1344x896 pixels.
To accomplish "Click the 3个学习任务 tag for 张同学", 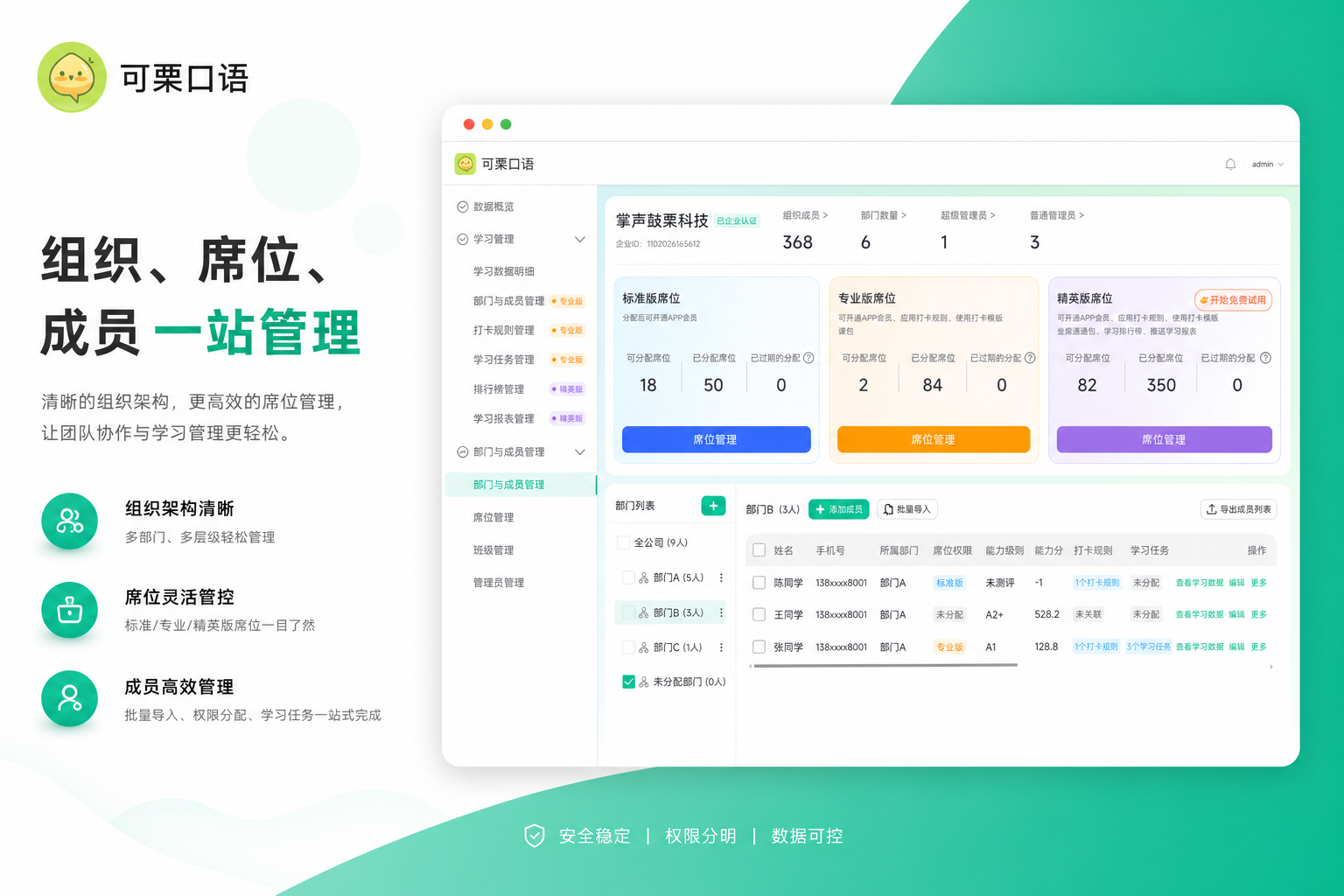I will click(1148, 647).
